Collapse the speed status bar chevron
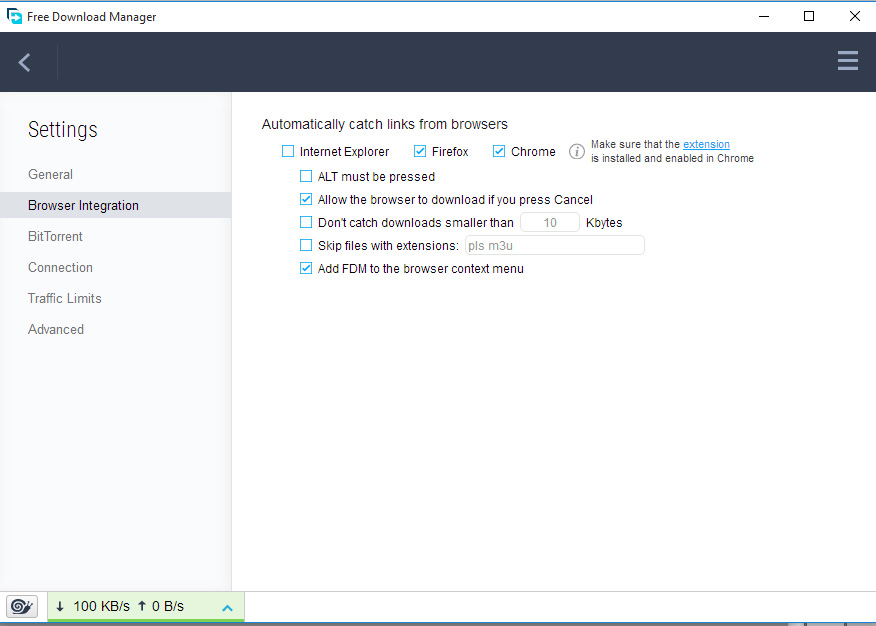Viewport: 876px width, 626px height. point(227,606)
